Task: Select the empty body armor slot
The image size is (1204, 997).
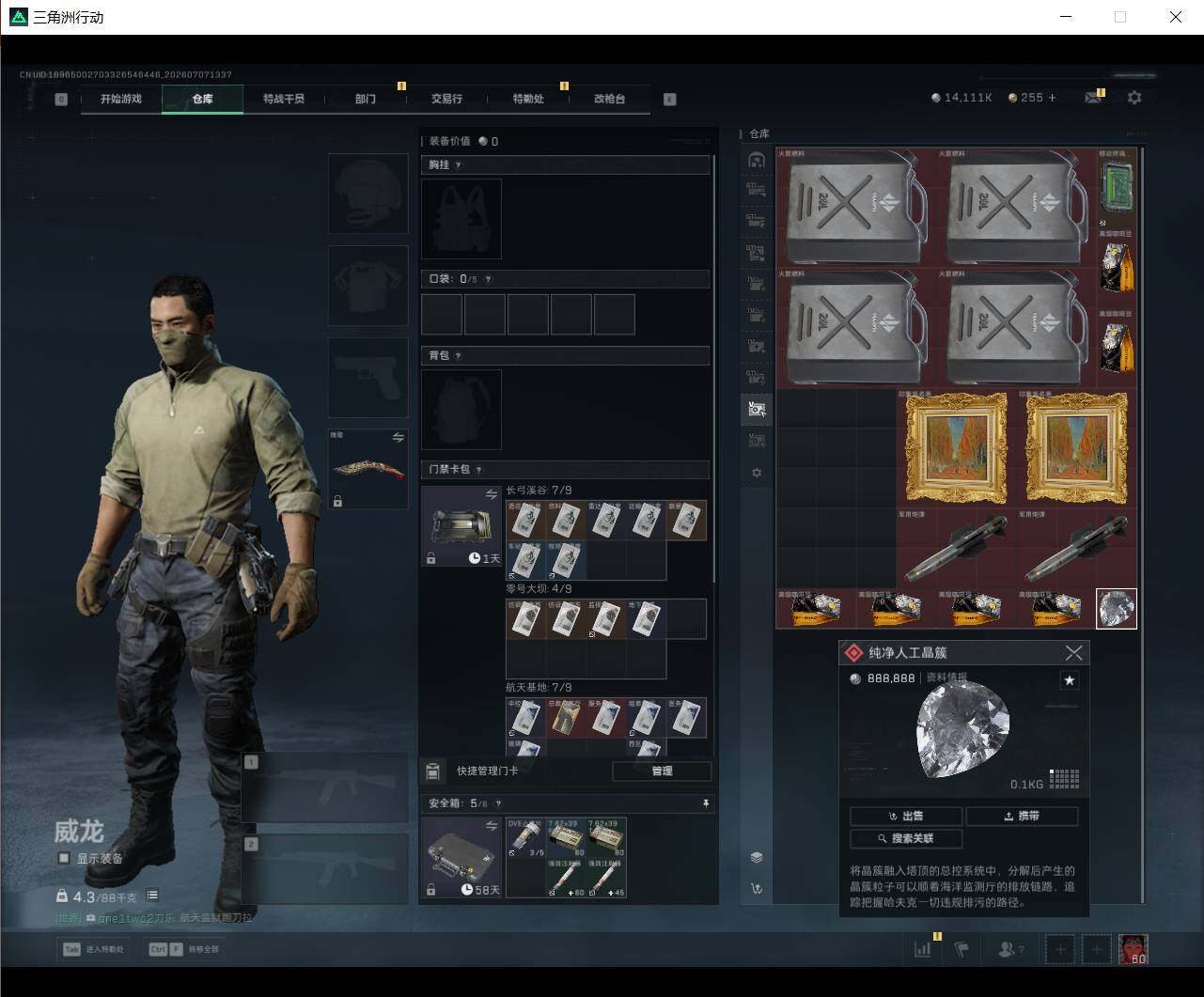Action: point(368,286)
